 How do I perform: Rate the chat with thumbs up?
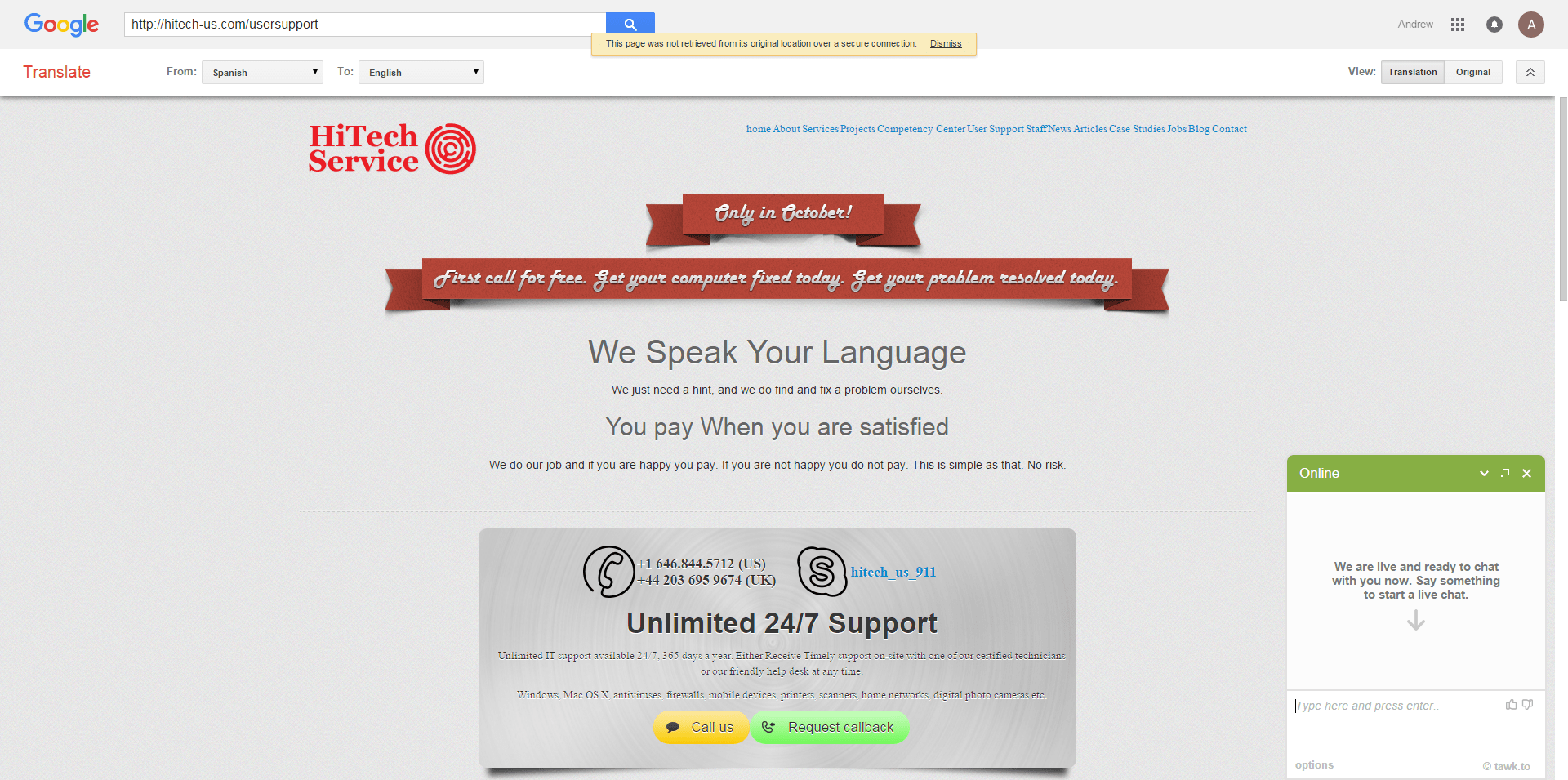point(1512,705)
